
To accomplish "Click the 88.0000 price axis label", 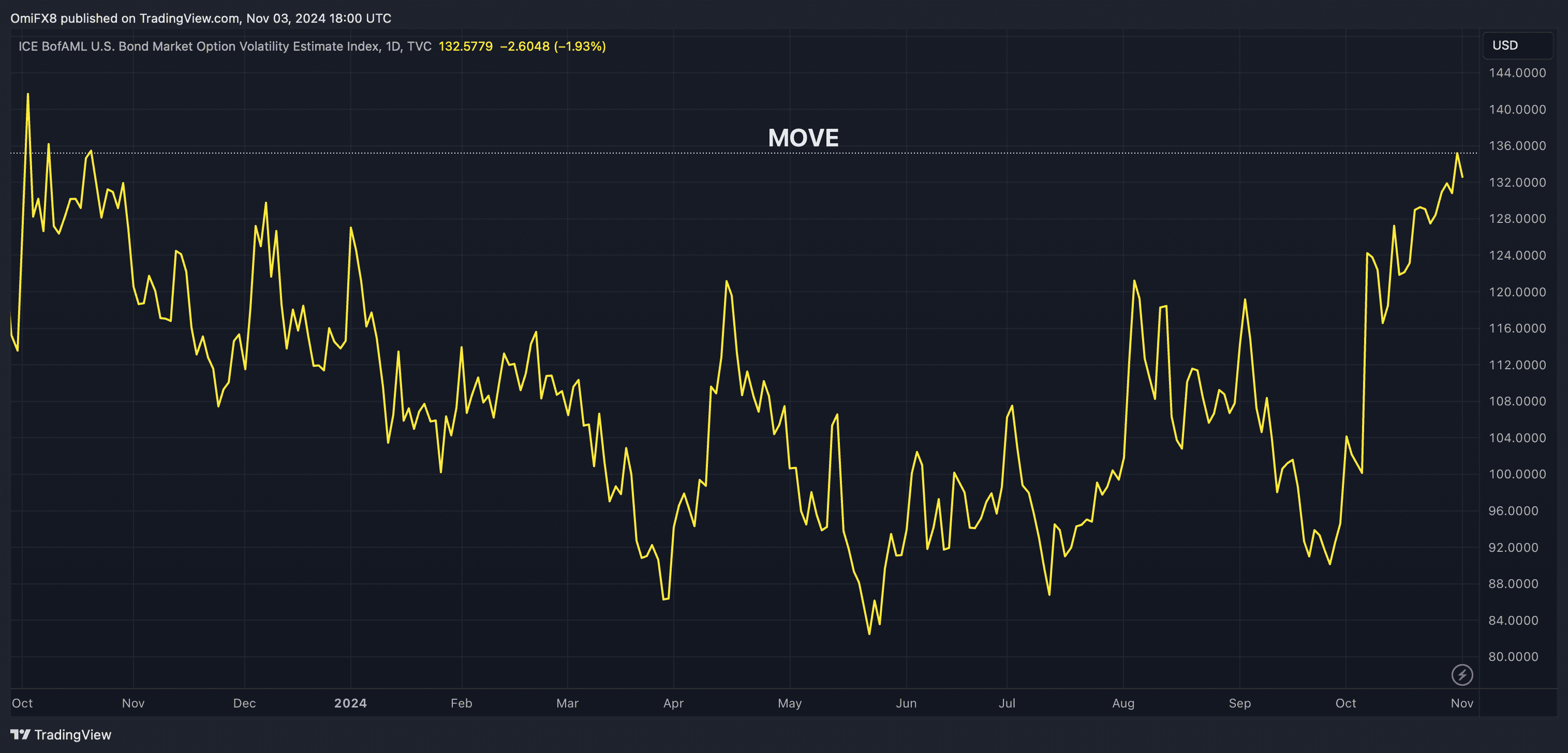I will (x=1513, y=583).
